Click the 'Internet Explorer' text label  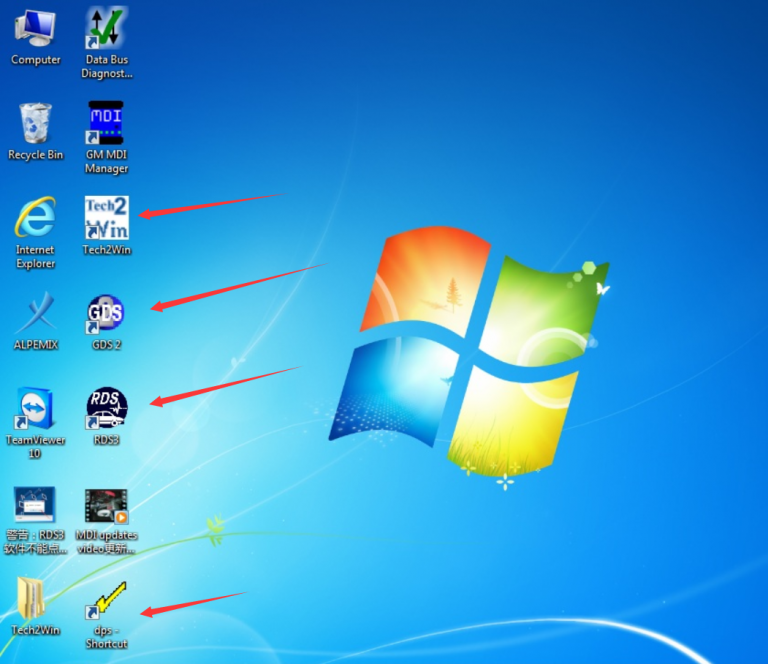pyautogui.click(x=35, y=257)
